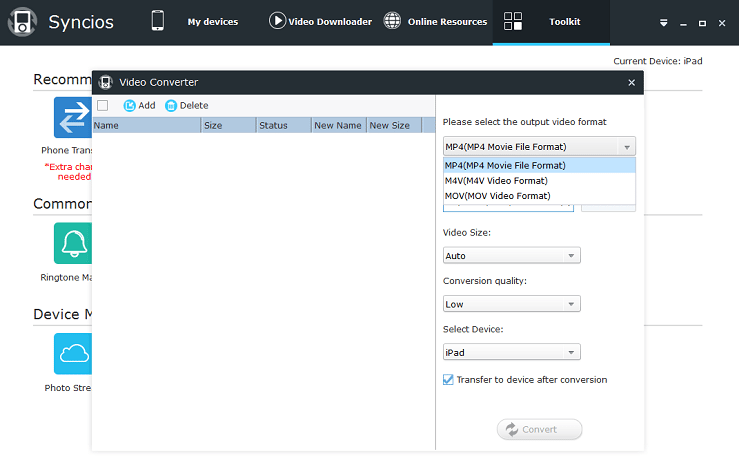This screenshot has width=739, height=465.
Task: Open the Phone Transfer tool icon
Action: point(73,117)
